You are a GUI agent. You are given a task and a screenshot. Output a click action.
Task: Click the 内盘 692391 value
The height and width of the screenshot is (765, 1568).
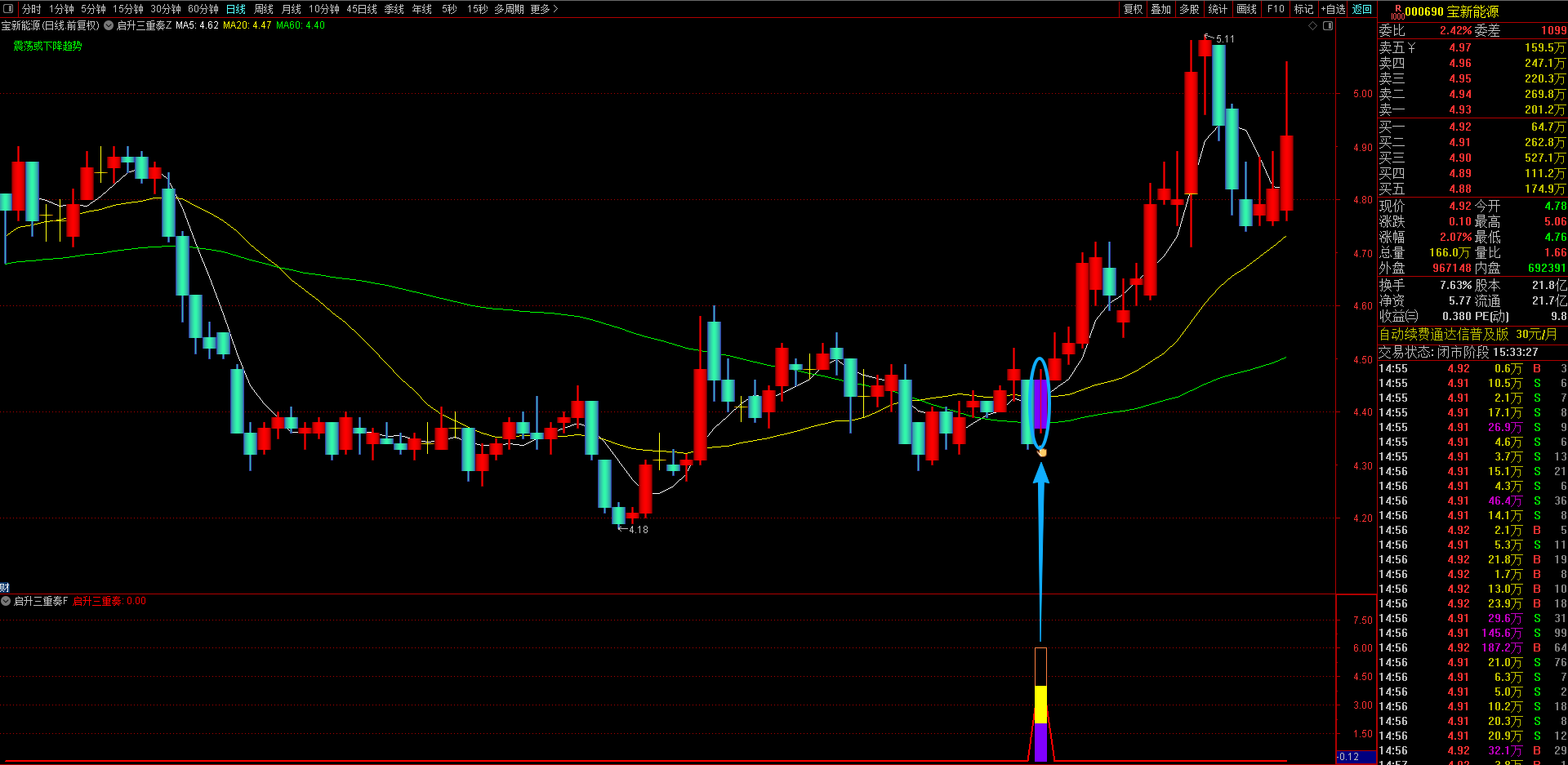tap(1547, 269)
